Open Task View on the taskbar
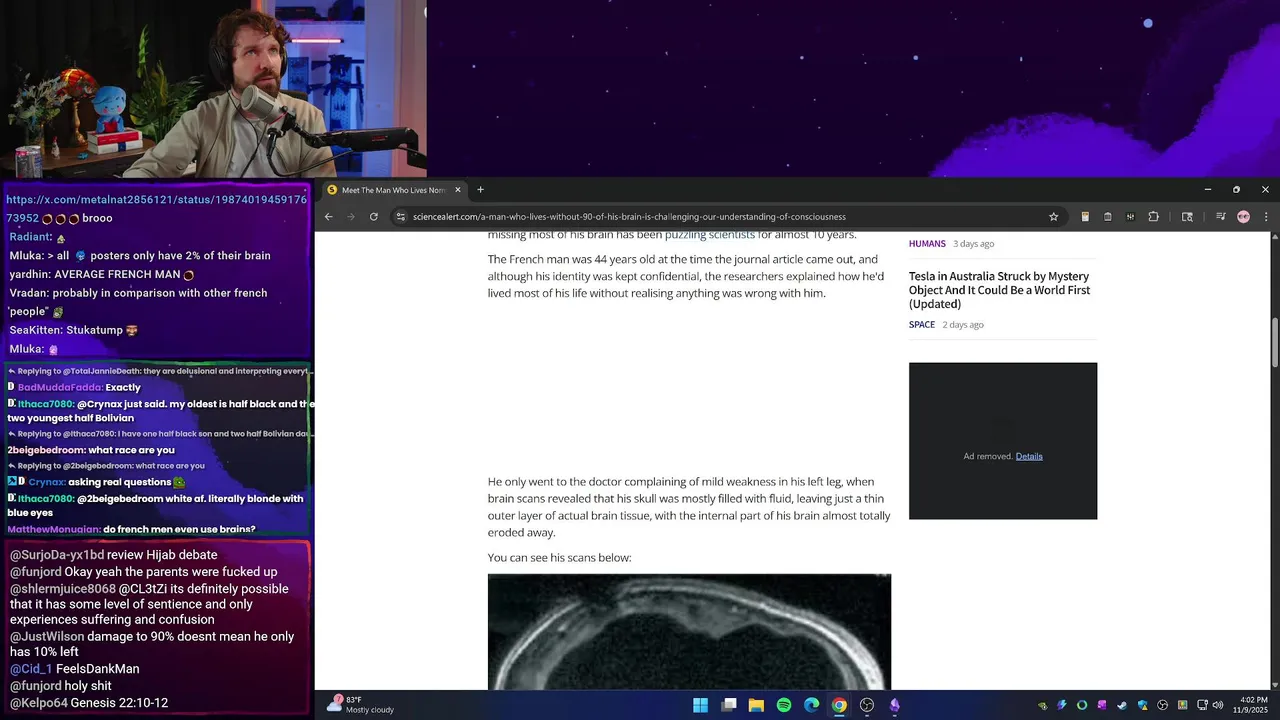1280x720 pixels. click(x=729, y=705)
